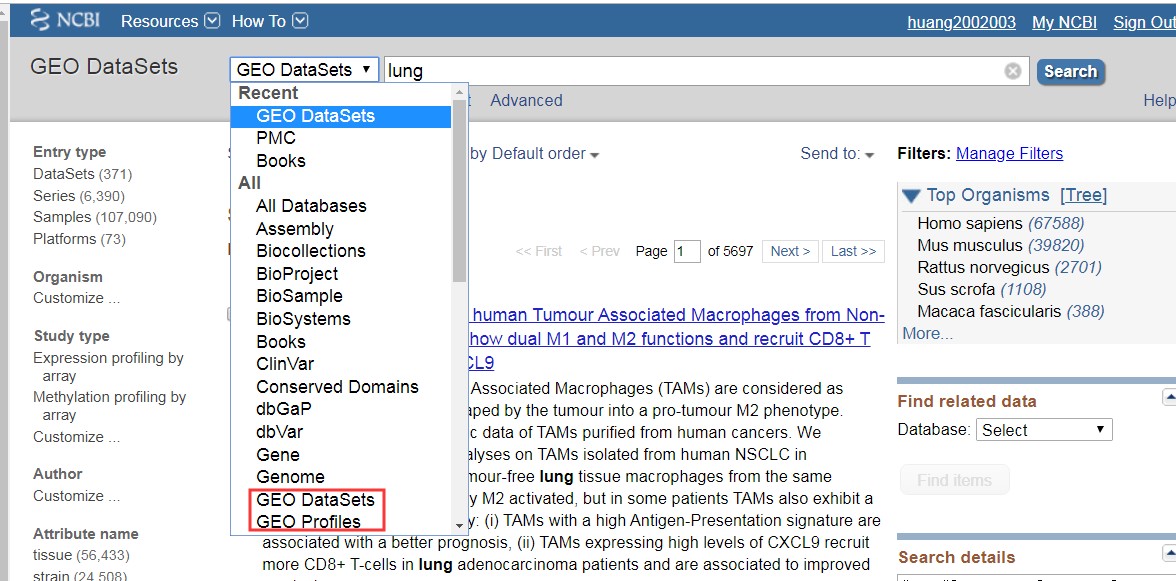Choose BioSystems in the list
The height and width of the screenshot is (581, 1176).
303,319
